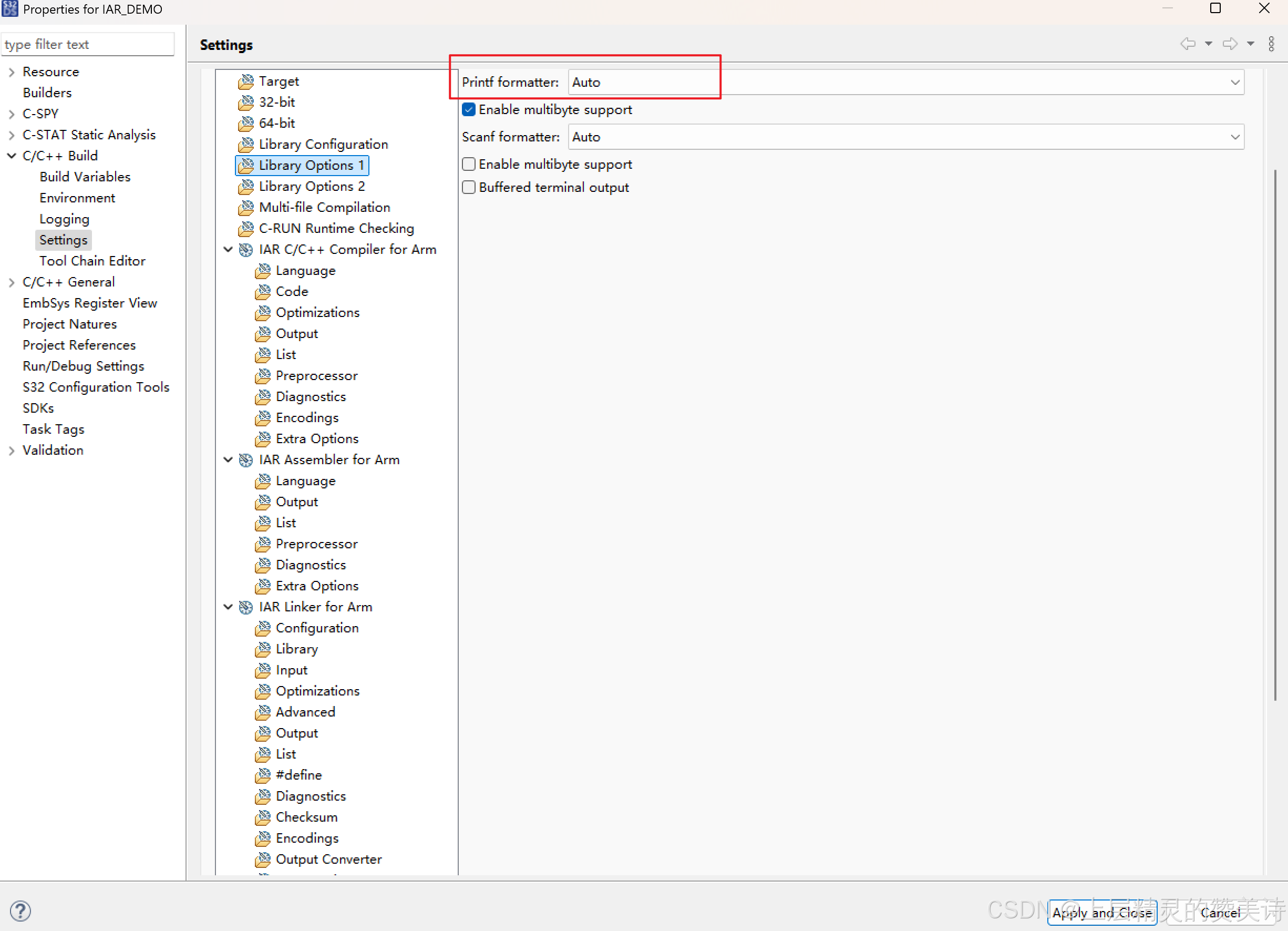Click the type filter text field
Viewport: 1288px width, 931px height.
pyautogui.click(x=88, y=44)
